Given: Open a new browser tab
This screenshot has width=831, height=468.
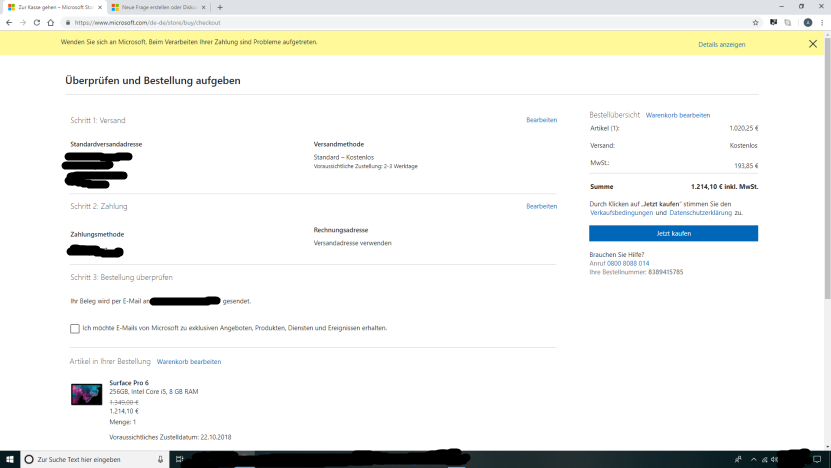Looking at the screenshot, I should coord(220,7).
